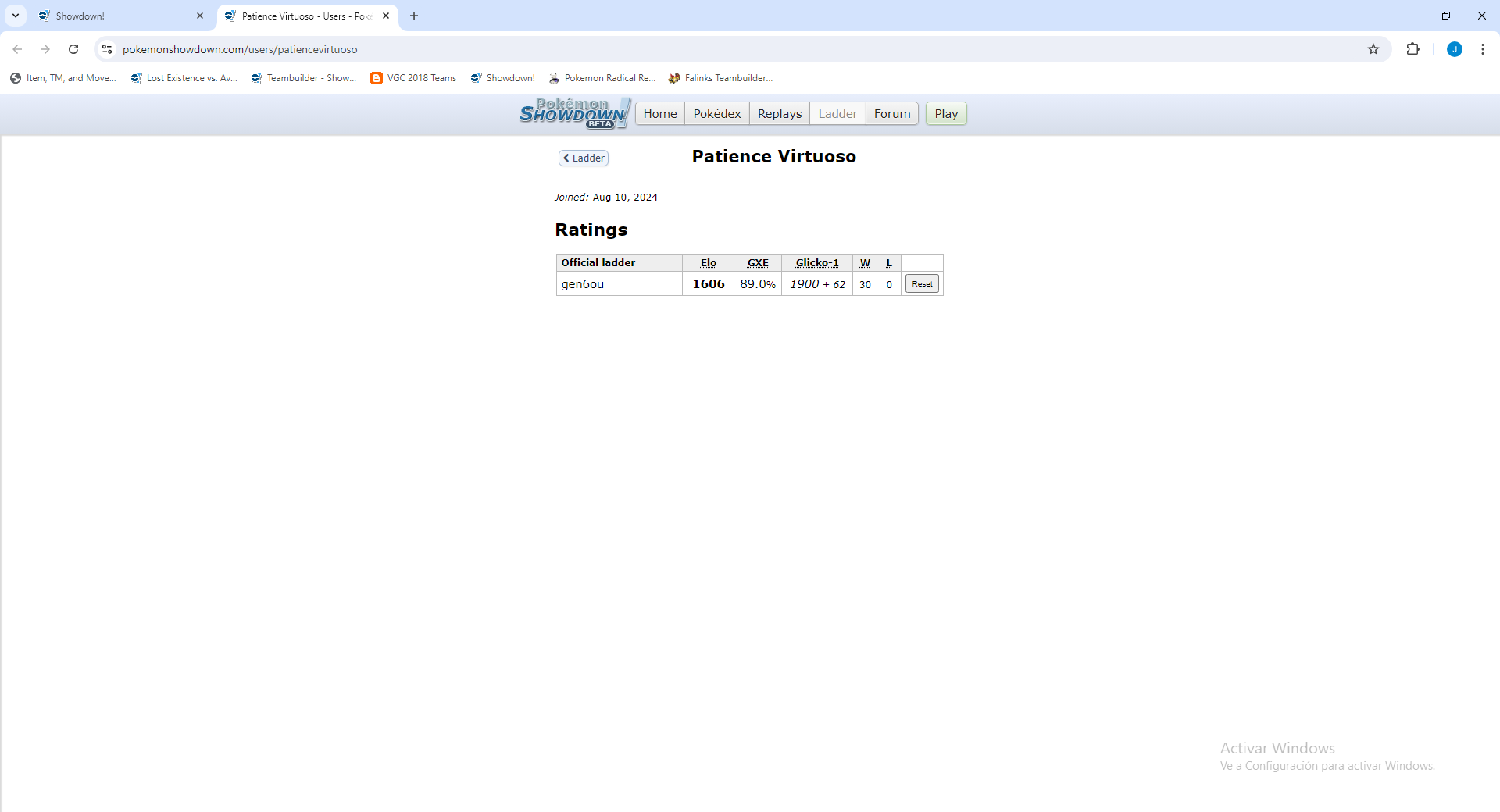The width and height of the screenshot is (1500, 812).
Task: Open the Chrome profile avatar
Action: [1455, 49]
